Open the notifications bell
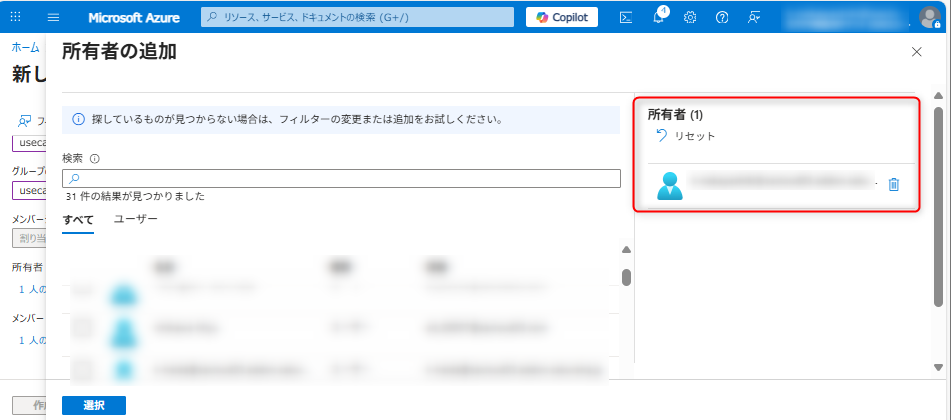 click(659, 18)
